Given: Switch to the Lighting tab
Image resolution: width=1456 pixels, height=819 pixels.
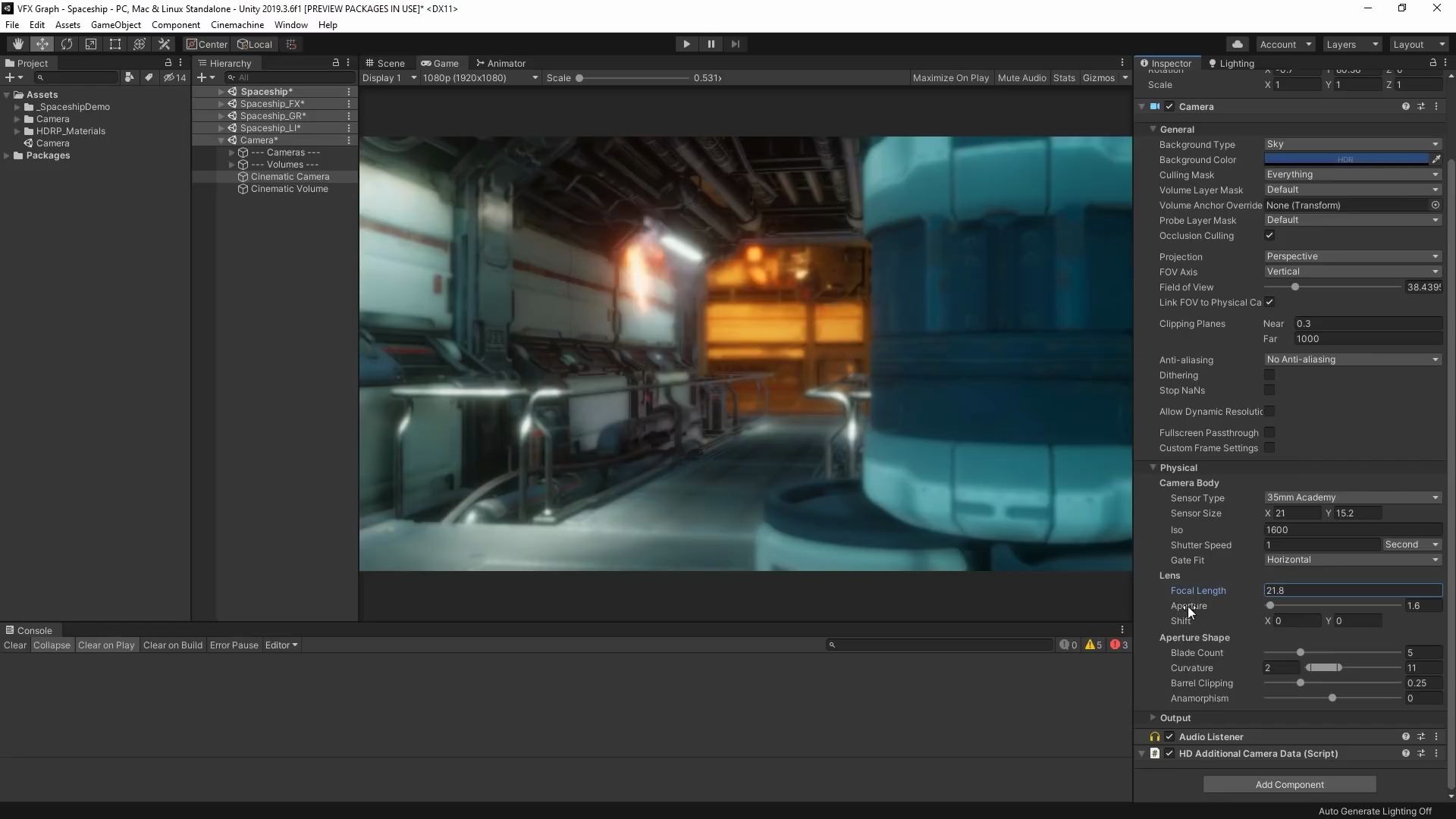Looking at the screenshot, I should [x=1230, y=63].
